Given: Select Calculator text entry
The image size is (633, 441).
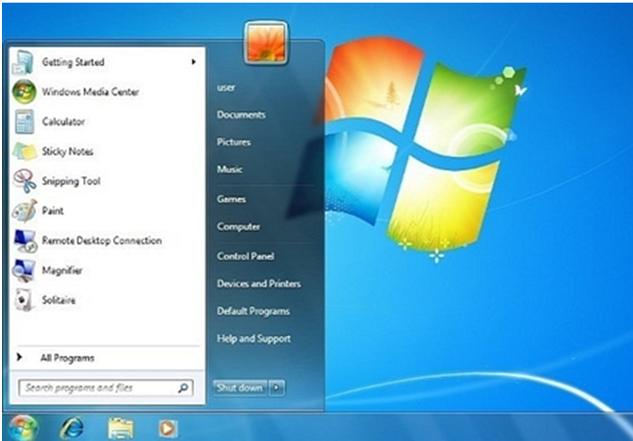Looking at the screenshot, I should (x=63, y=122).
